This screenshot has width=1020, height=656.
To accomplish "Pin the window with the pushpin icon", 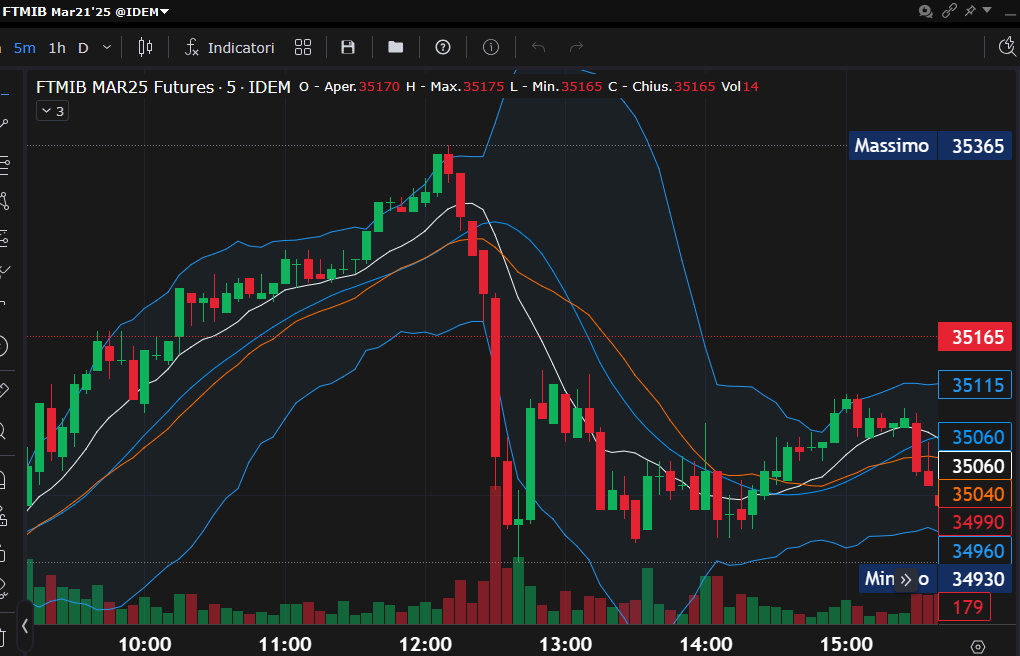I will 970,10.
